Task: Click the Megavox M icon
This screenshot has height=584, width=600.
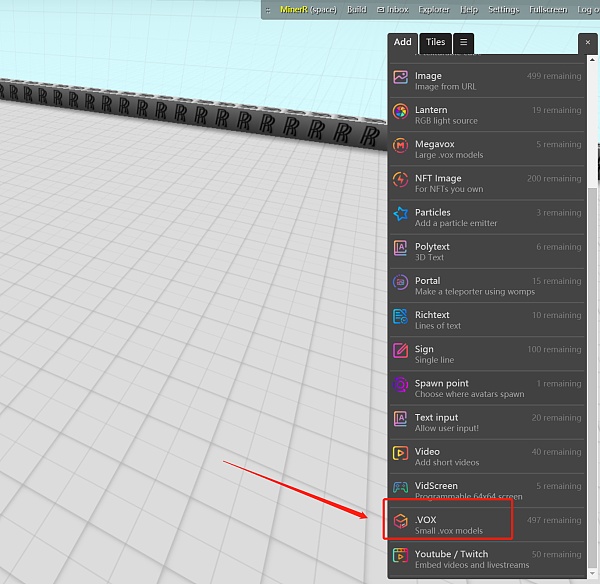Action: [x=401, y=146]
